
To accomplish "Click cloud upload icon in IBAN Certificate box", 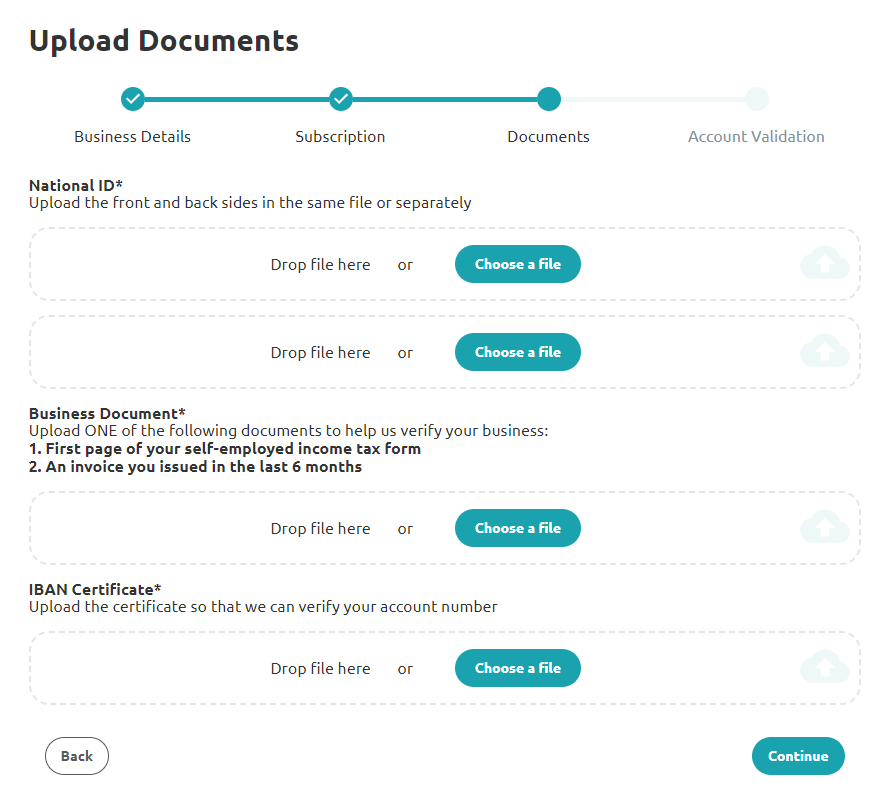I will pos(825,667).
